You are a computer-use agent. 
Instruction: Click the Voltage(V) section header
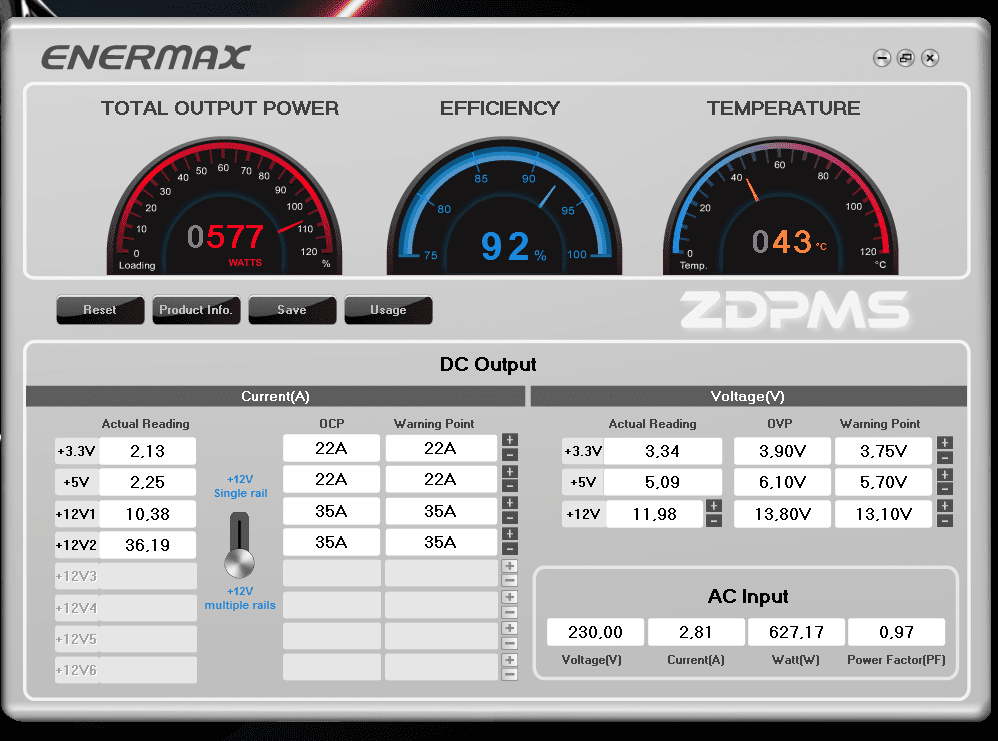pos(748,396)
